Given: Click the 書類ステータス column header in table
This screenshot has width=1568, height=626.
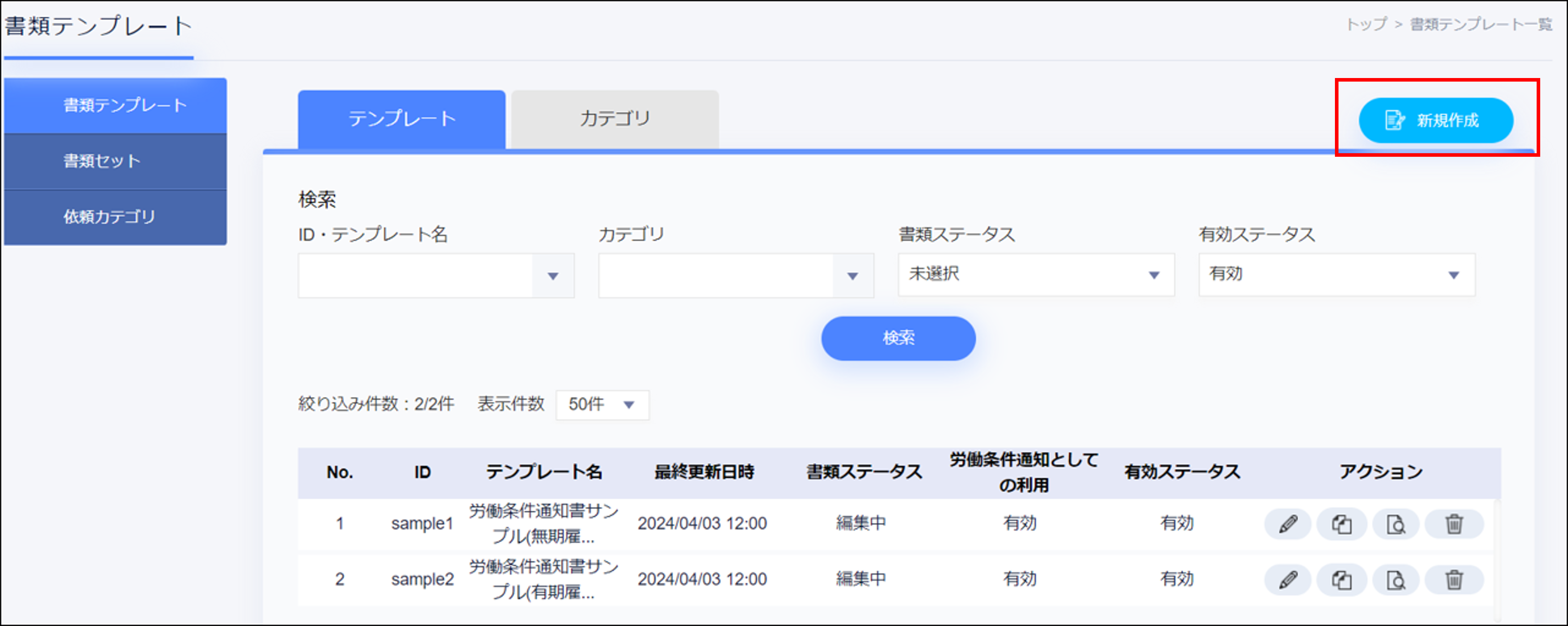Looking at the screenshot, I should [864, 473].
